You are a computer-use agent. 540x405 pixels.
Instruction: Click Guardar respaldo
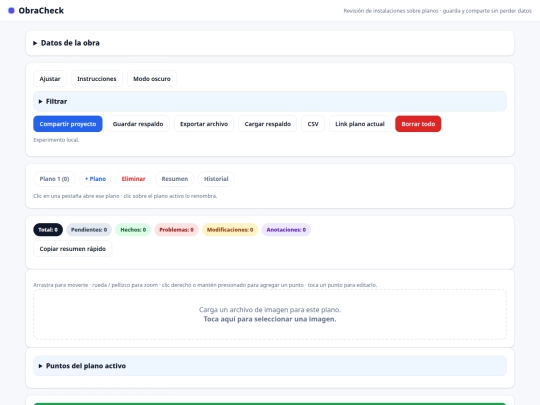138,124
